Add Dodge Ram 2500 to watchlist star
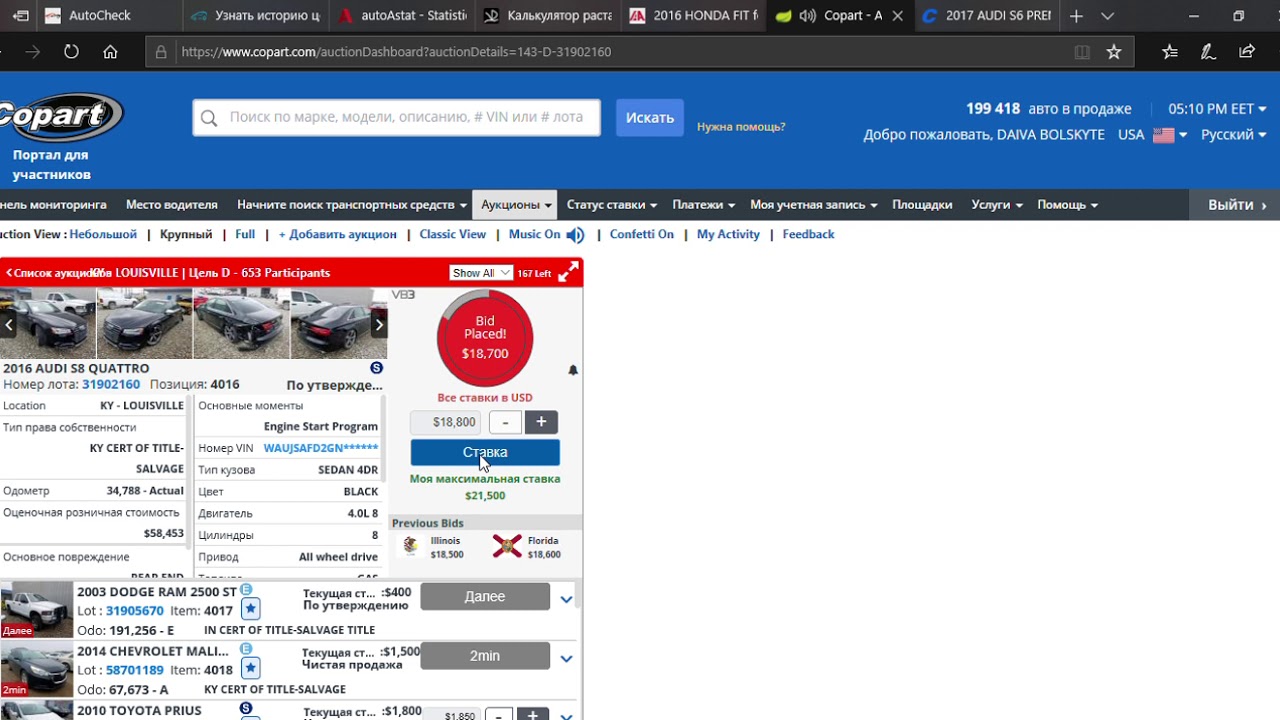1280x720 pixels. 251,608
